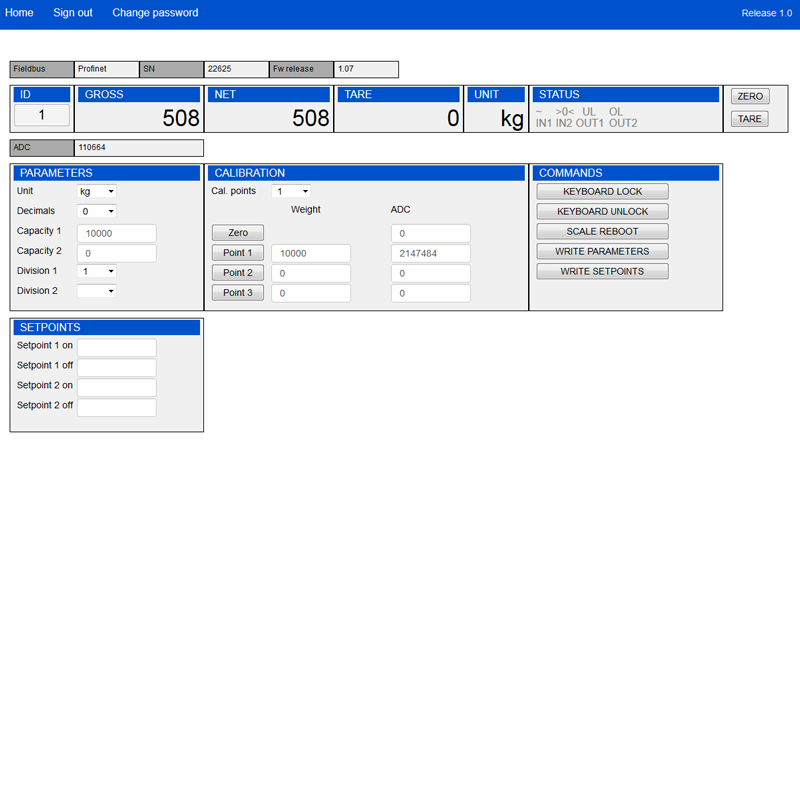Open the Unit dropdown in Parameters

pos(97,191)
